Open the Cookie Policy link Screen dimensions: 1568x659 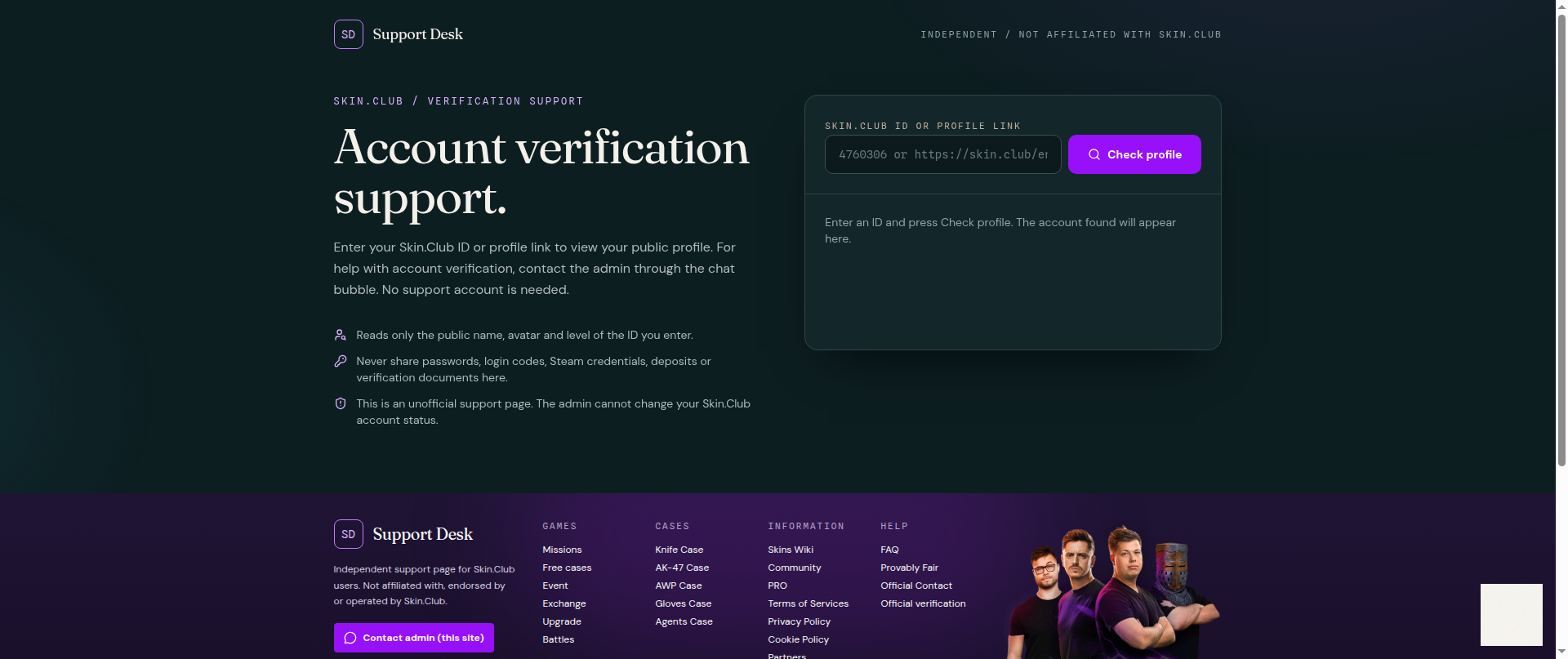[x=799, y=639]
